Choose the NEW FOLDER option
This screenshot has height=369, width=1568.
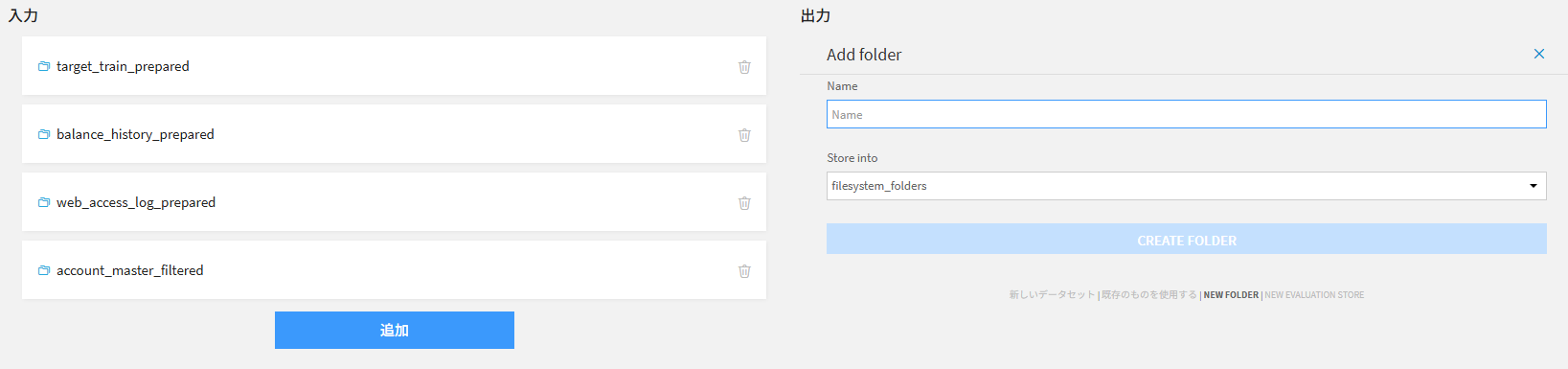pos(1231,295)
